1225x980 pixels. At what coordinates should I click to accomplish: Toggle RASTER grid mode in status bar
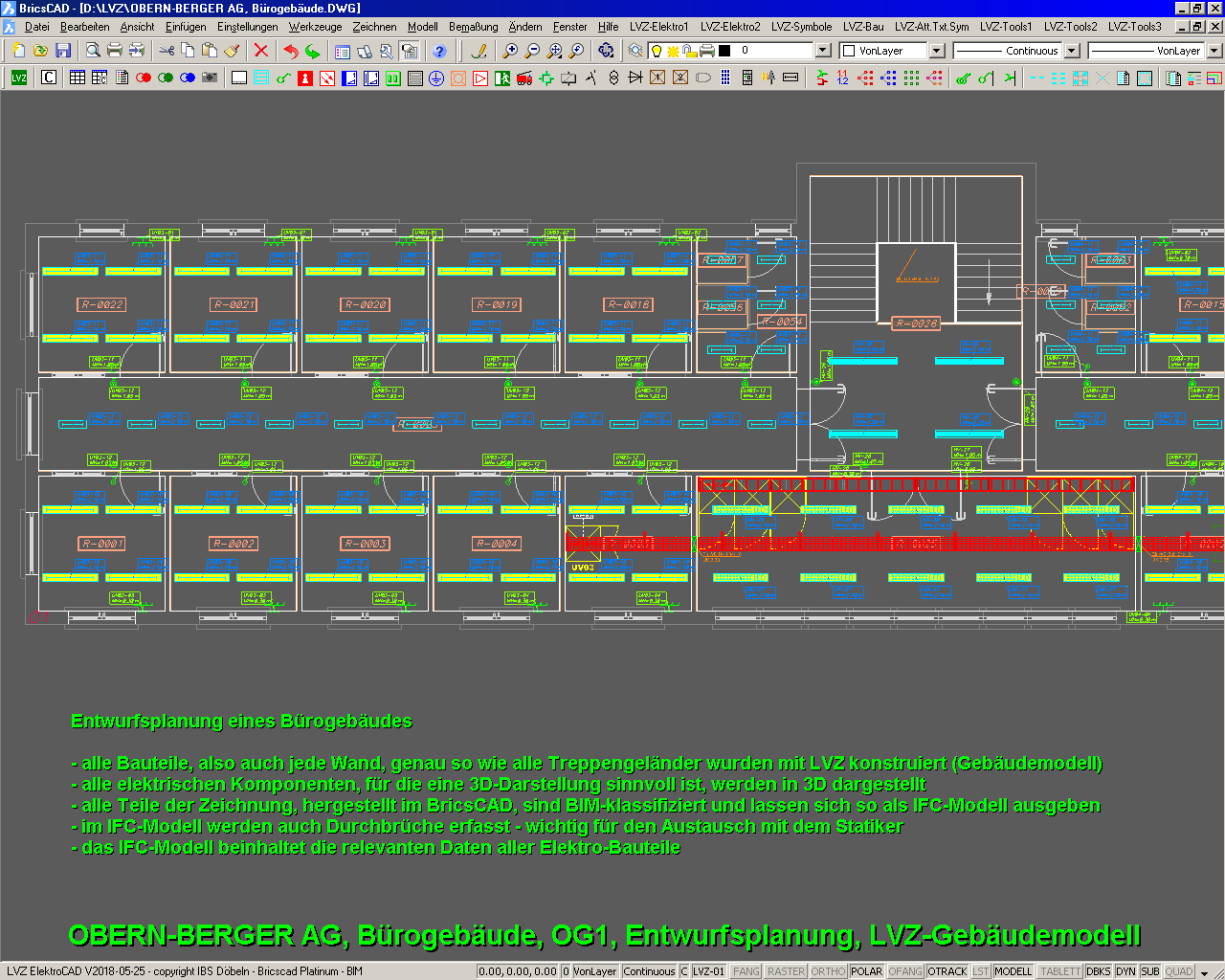tap(787, 971)
